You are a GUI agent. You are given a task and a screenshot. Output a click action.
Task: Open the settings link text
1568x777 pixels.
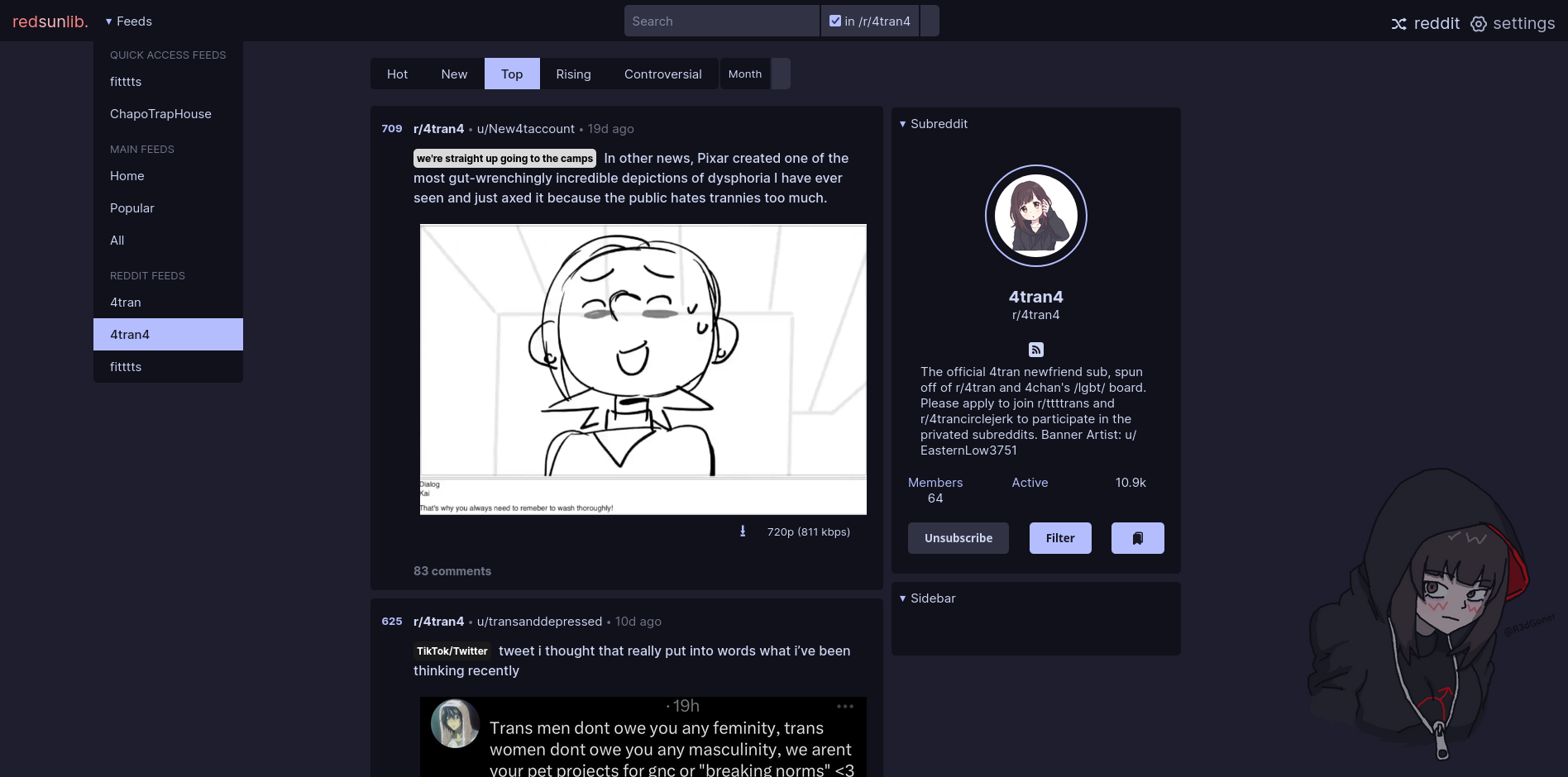point(1523,23)
